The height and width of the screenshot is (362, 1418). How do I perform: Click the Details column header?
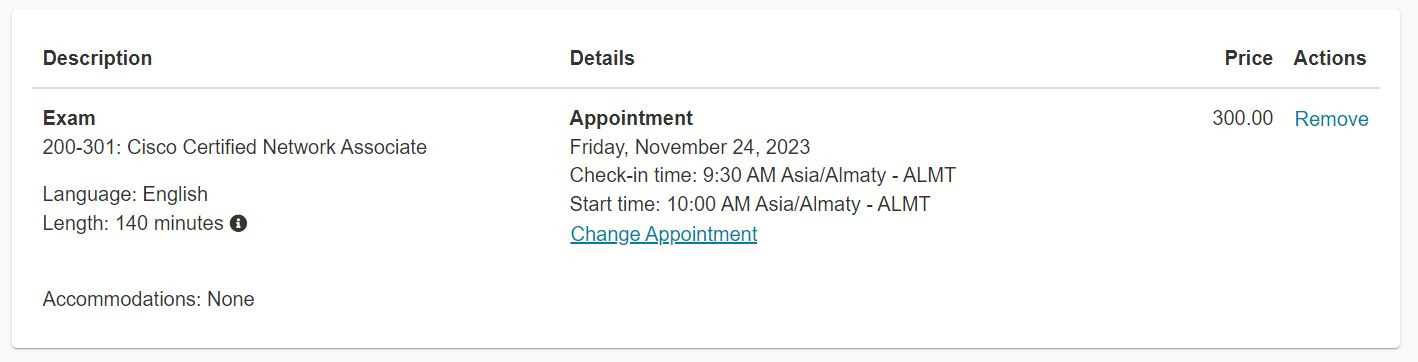(x=602, y=58)
